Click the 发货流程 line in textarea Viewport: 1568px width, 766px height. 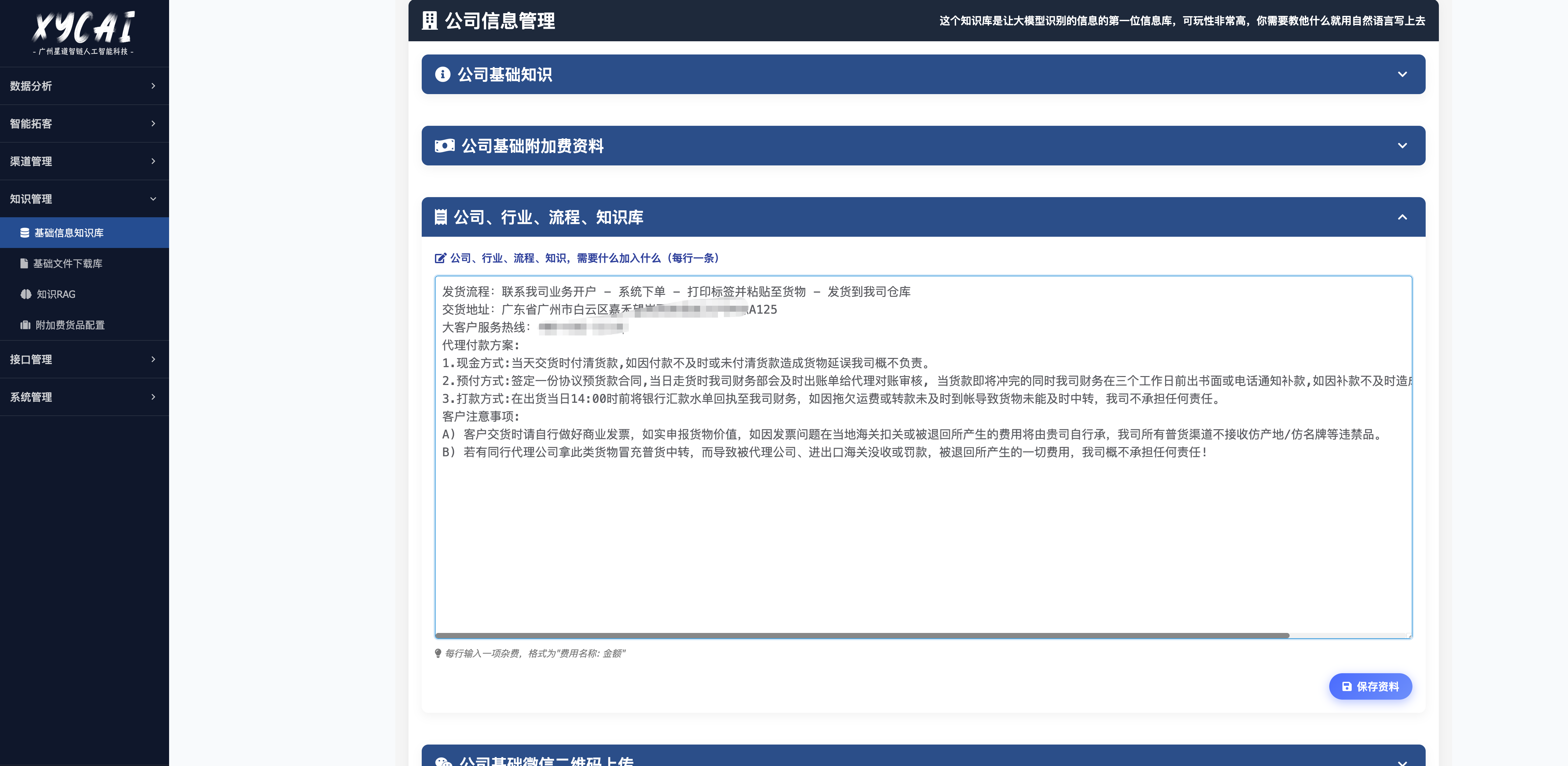pos(676,292)
